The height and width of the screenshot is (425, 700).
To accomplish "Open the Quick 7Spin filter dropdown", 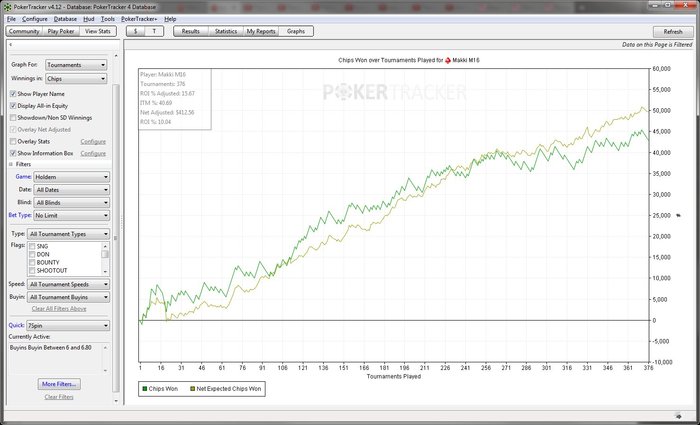I will coord(68,326).
